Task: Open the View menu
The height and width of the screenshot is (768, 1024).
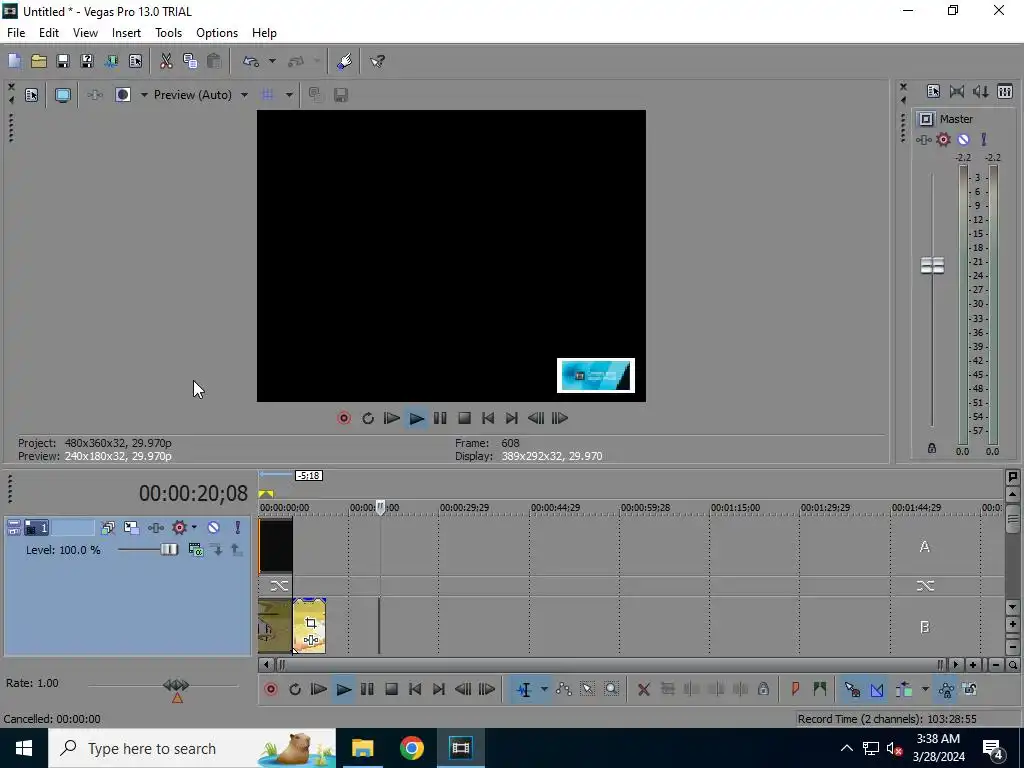Action: (85, 33)
